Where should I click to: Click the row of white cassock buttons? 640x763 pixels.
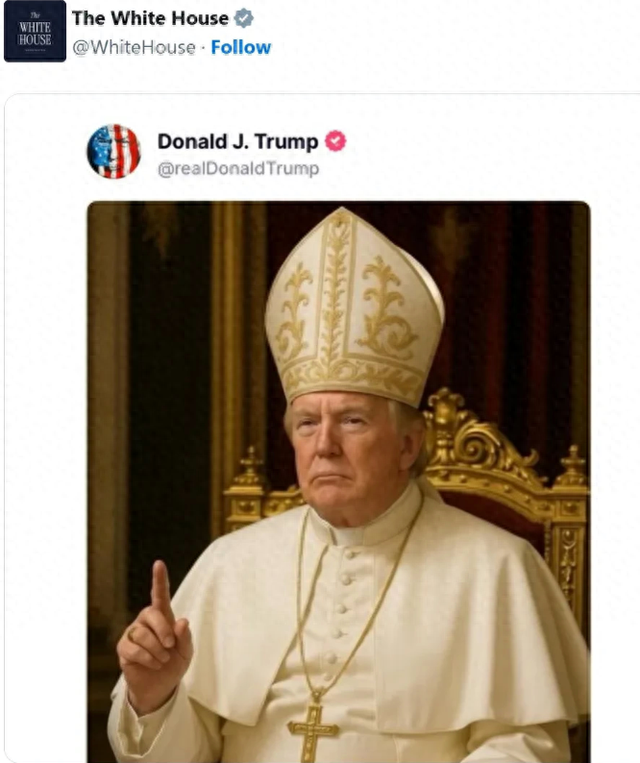pyautogui.click(x=342, y=608)
